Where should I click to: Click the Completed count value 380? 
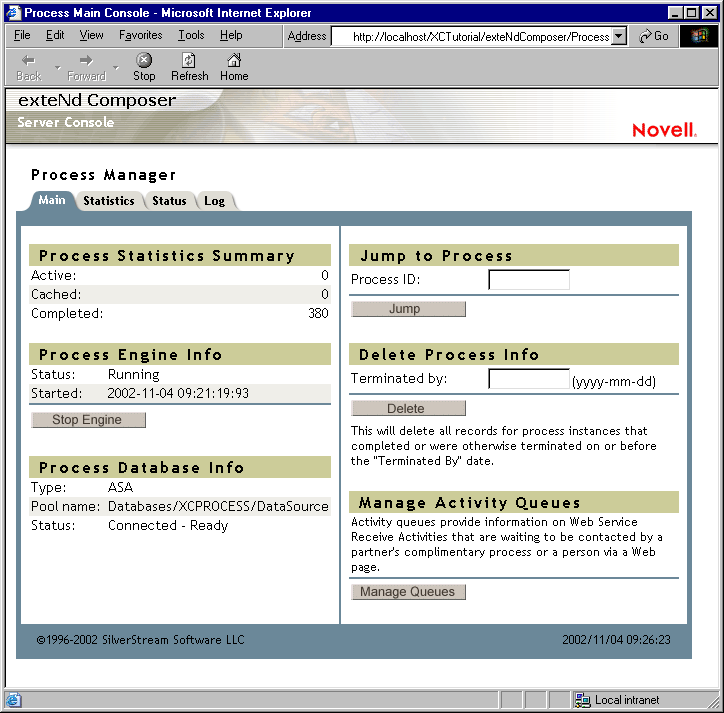318,314
